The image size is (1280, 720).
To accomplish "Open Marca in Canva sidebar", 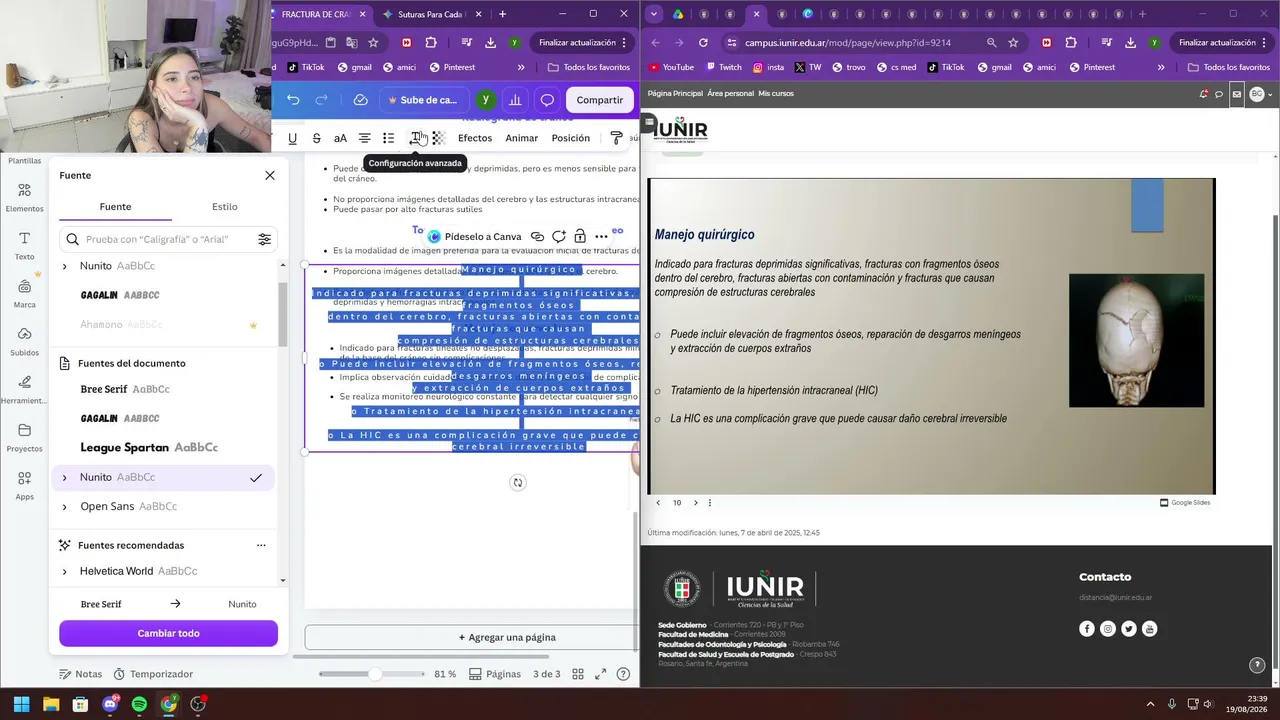I will point(24,293).
